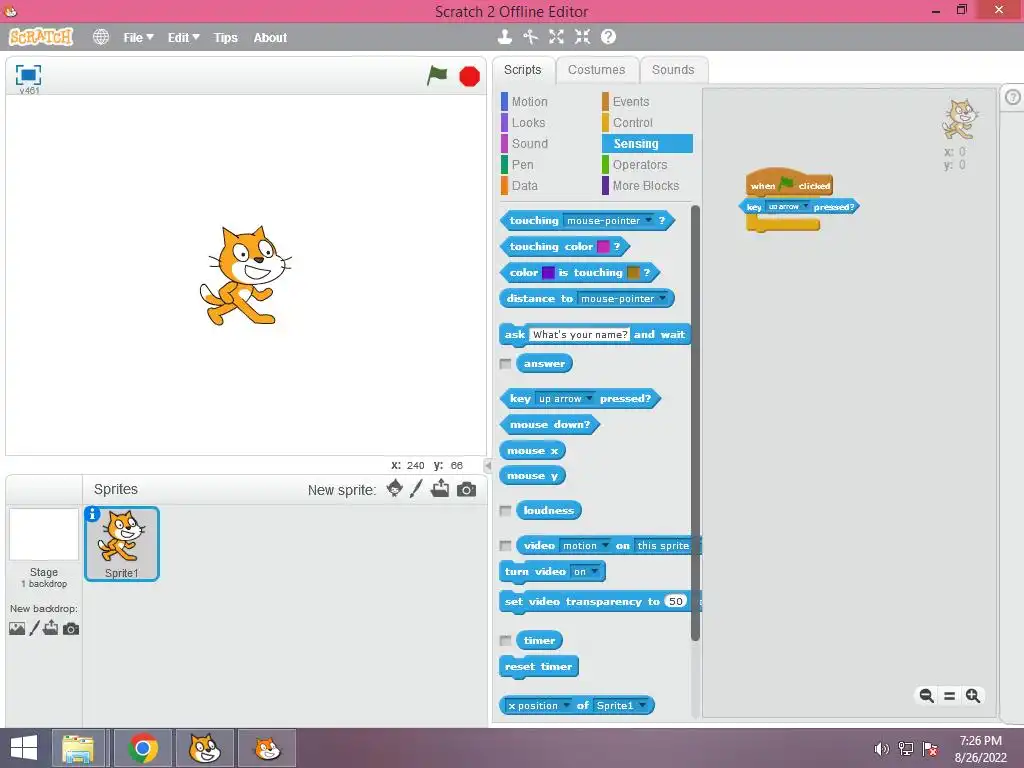The image size is (1024, 768).
Task: Select the Looks block category
Action: click(x=528, y=123)
